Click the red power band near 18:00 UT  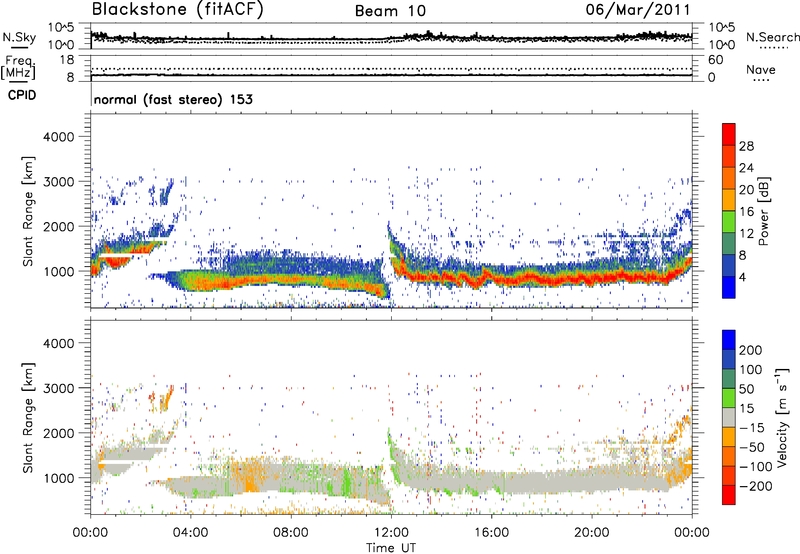[542, 279]
